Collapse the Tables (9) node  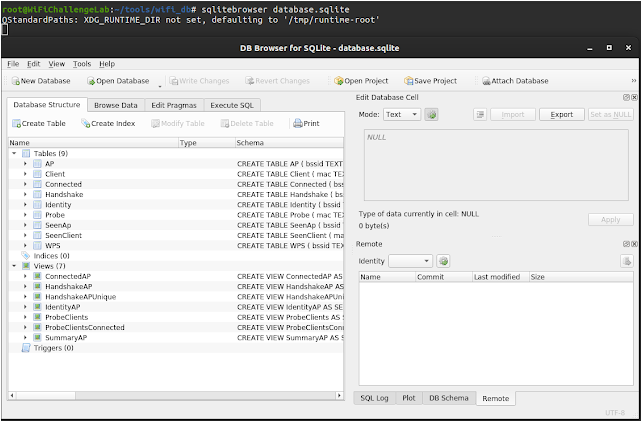click(x=14, y=153)
